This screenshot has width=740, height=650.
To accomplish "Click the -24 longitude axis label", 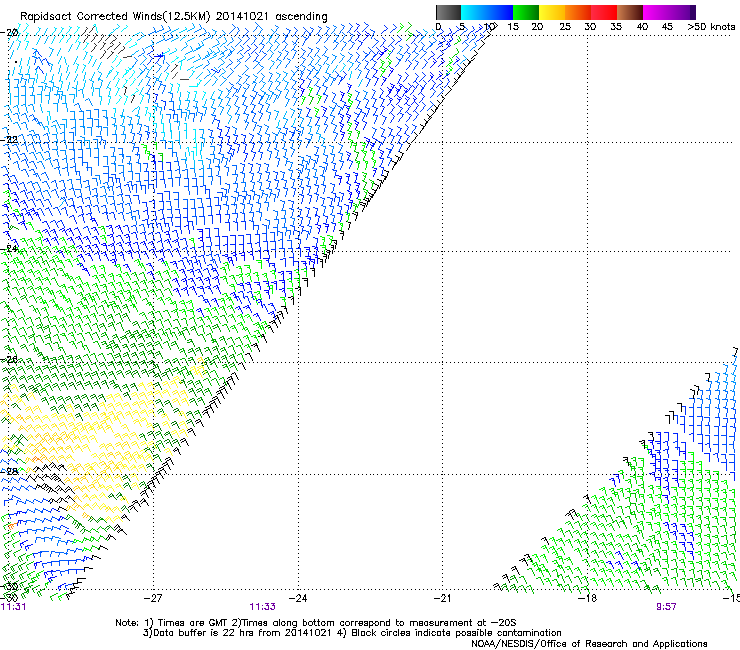I will click(x=298, y=598).
